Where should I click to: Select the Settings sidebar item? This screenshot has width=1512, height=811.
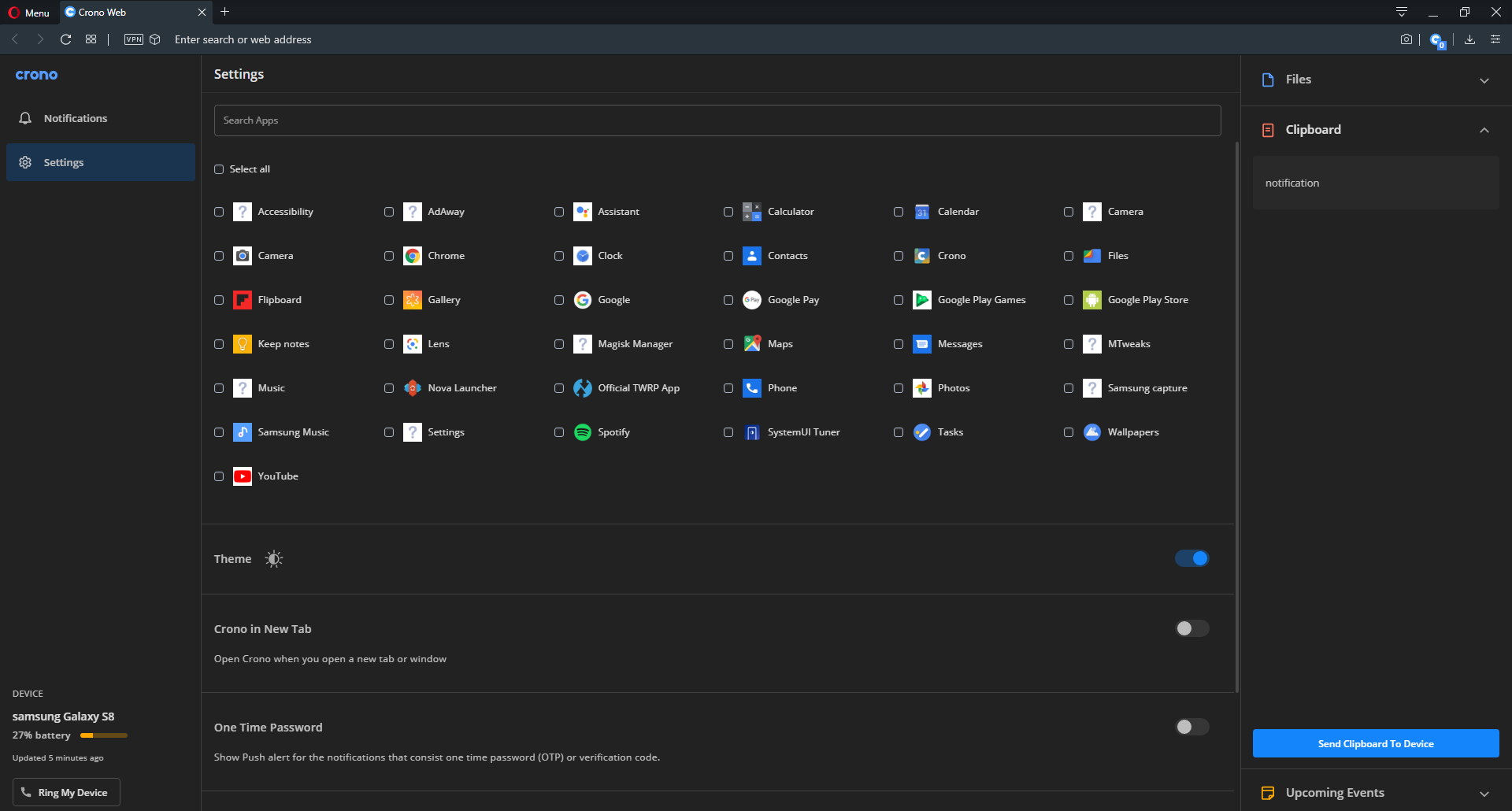[x=101, y=162]
